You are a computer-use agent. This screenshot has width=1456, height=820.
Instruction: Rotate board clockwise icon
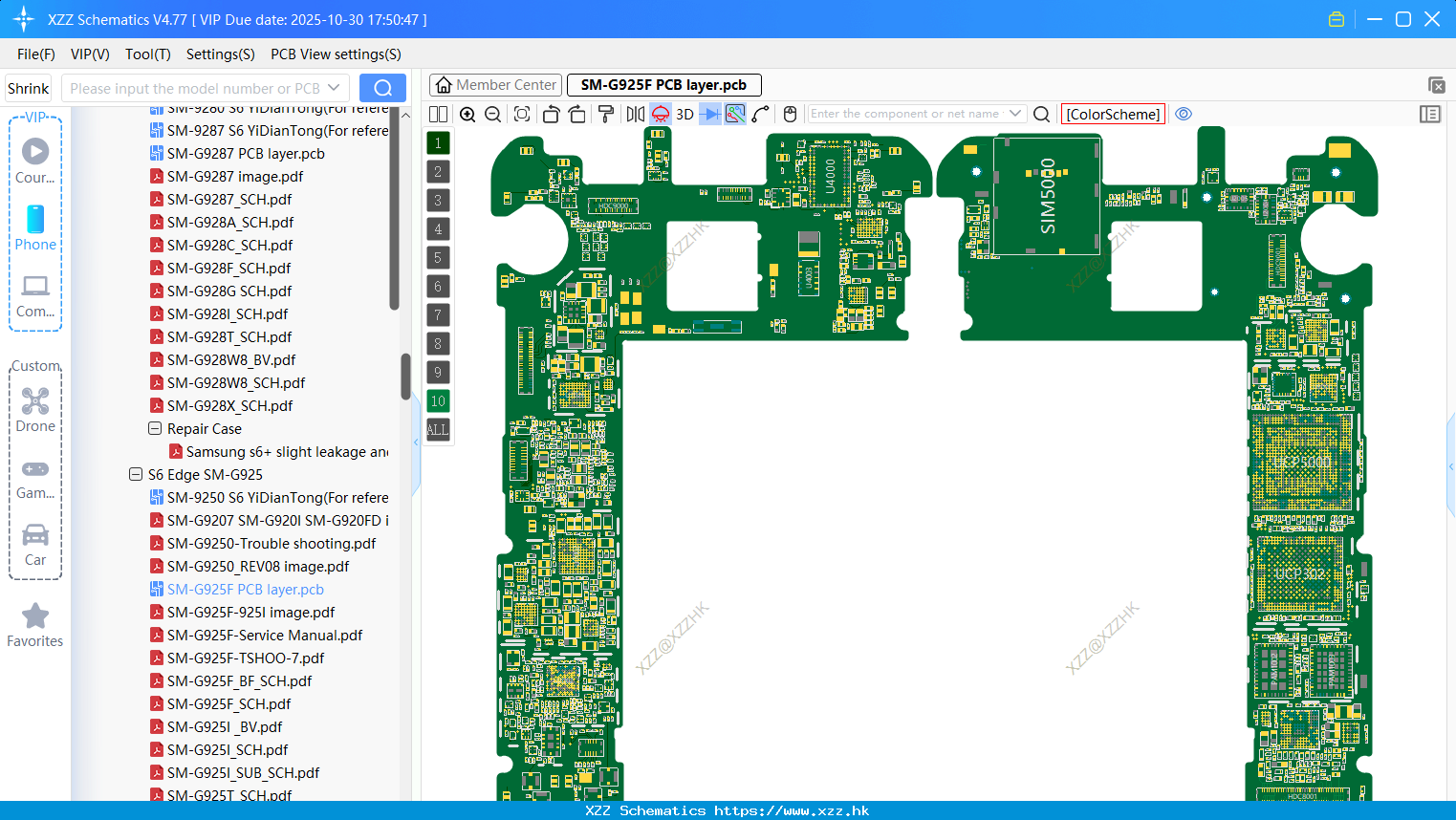pos(576,114)
